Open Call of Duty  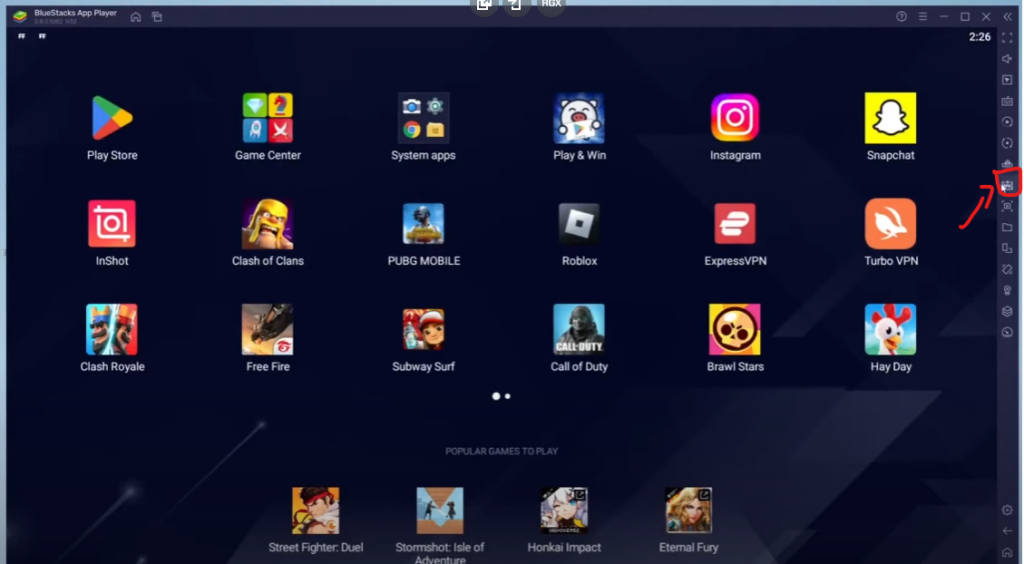tap(579, 330)
